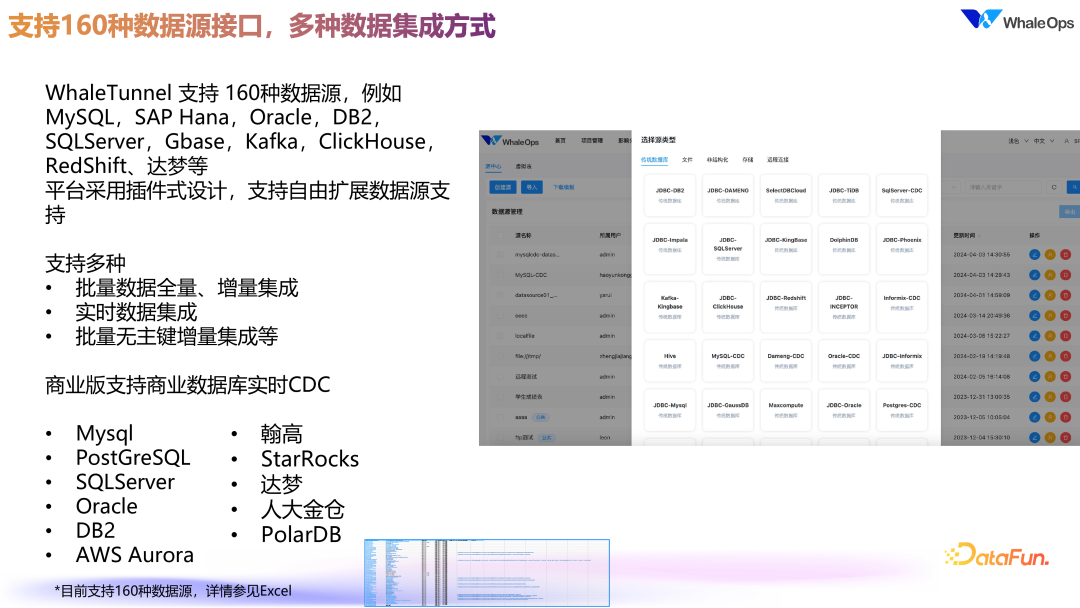The width and height of the screenshot is (1080, 608).
Task: Click orange authorize icon for 2023-12-05 row
Action: (1050, 417)
